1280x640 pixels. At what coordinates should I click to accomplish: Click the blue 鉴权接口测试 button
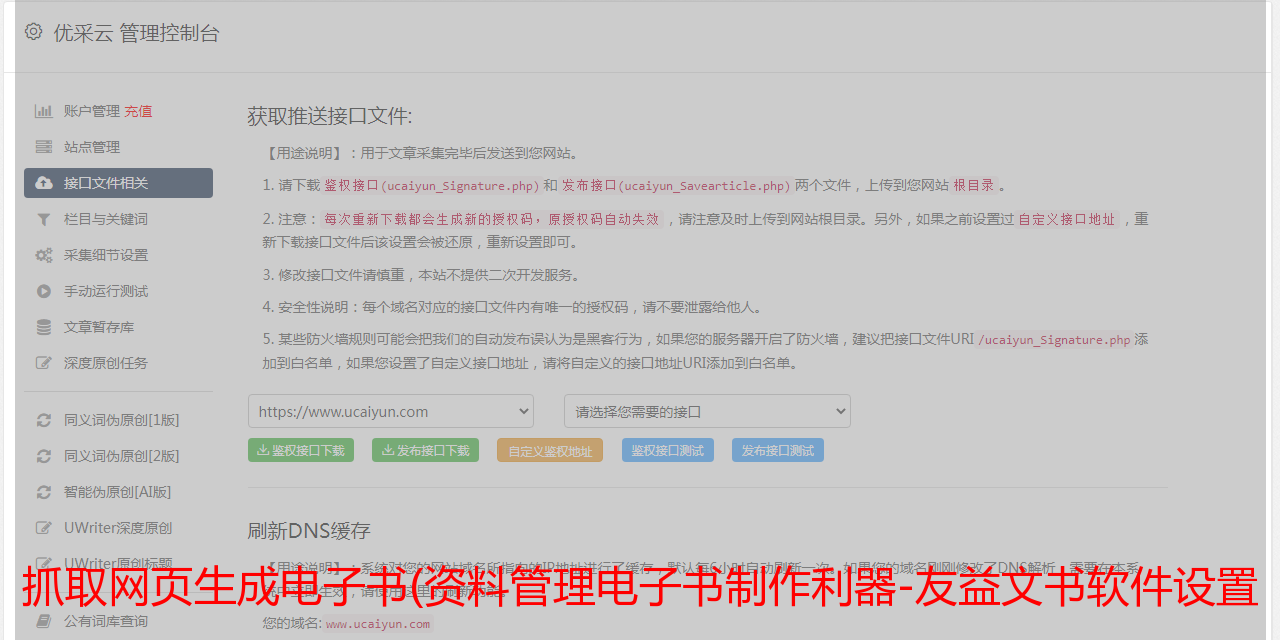pos(668,450)
